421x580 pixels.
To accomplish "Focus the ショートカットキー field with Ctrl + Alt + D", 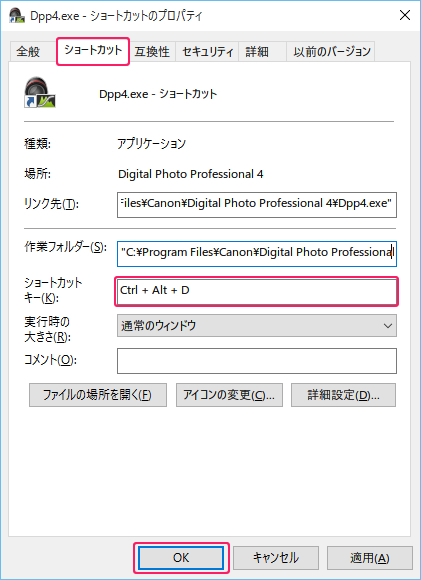I will (256, 291).
